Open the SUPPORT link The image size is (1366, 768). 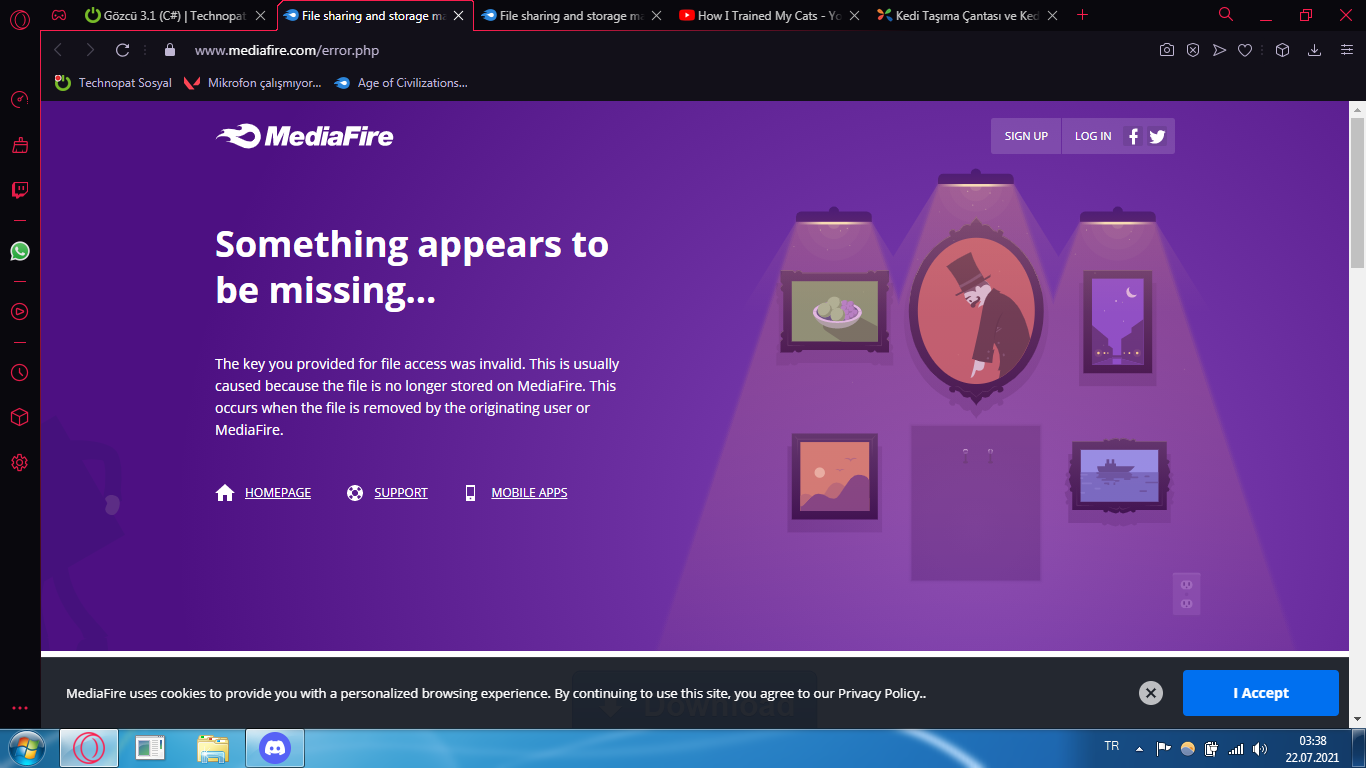401,493
